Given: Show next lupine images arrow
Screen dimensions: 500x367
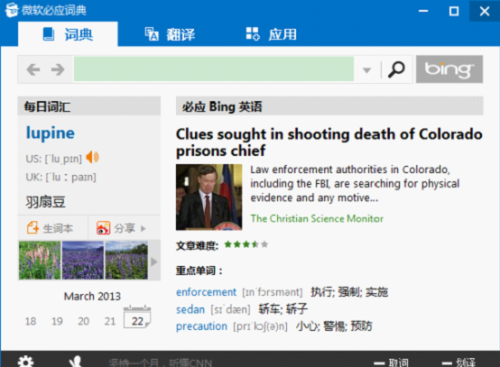Looking at the screenshot, I should click(x=154, y=262).
